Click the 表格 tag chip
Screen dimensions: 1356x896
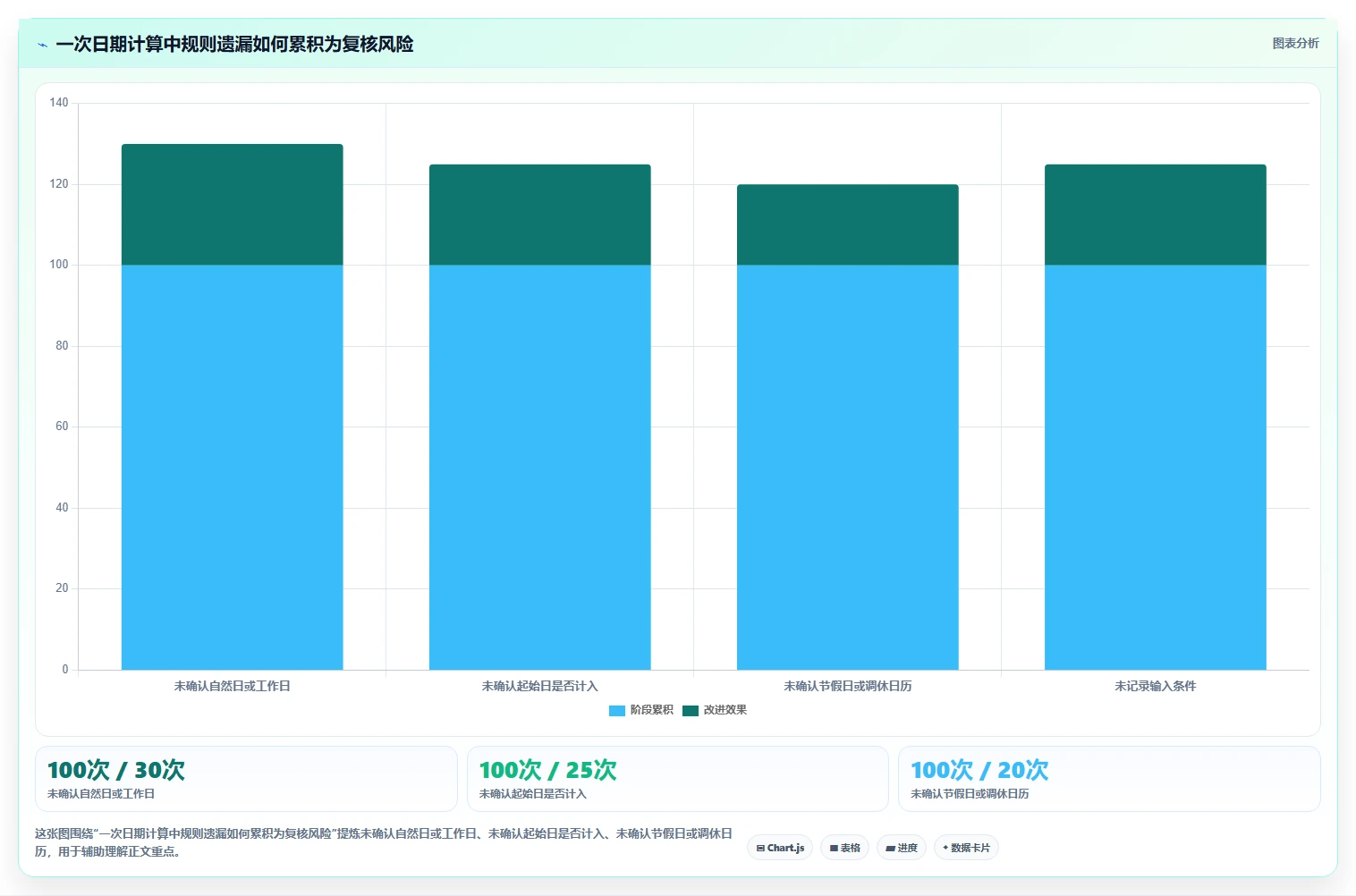[844, 848]
